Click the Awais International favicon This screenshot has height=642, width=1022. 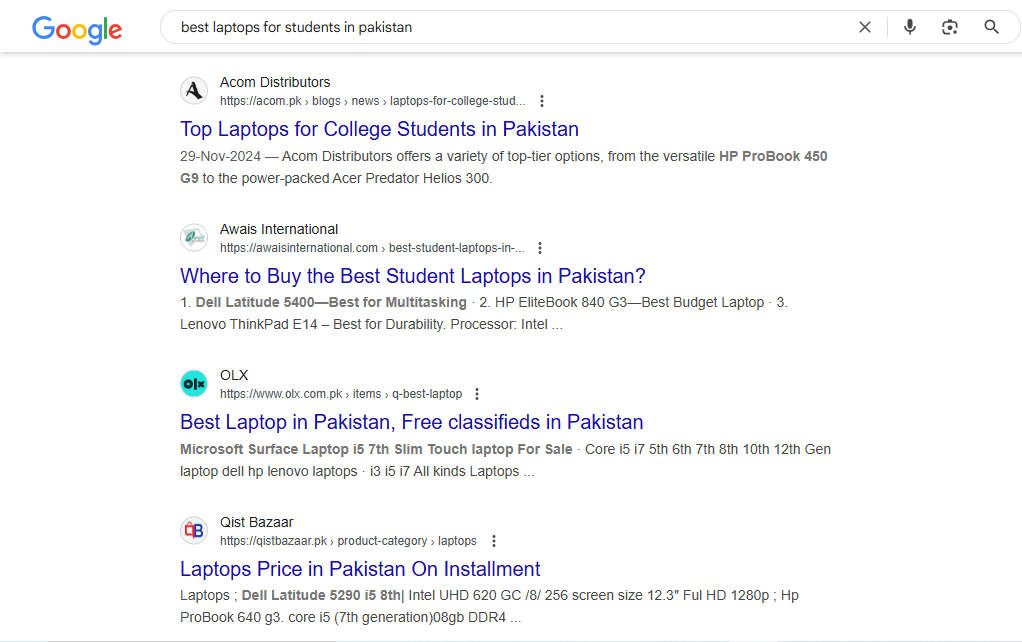coord(194,237)
